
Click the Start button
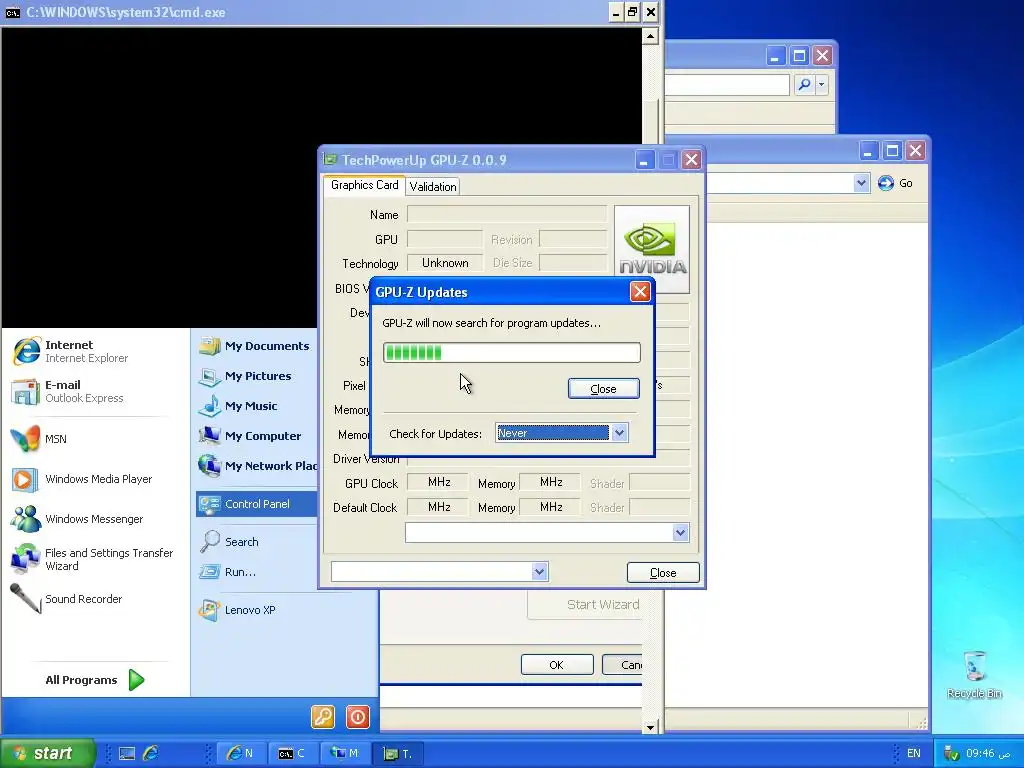click(47, 753)
